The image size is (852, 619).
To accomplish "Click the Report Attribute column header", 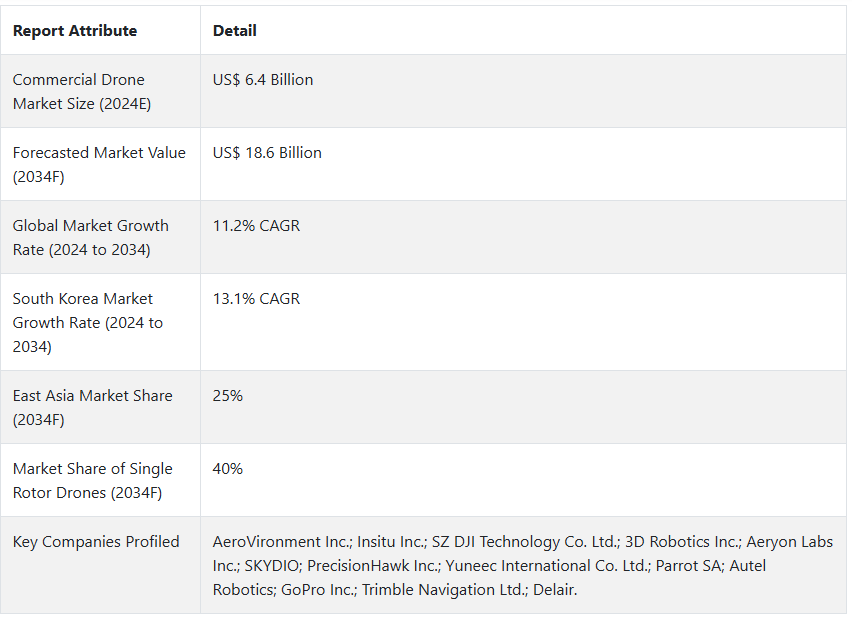I will [x=75, y=31].
